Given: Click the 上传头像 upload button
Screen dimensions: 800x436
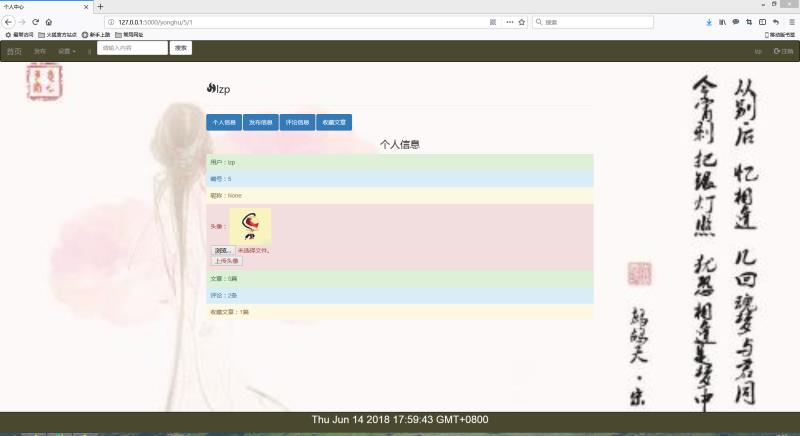Looking at the screenshot, I should (227, 261).
